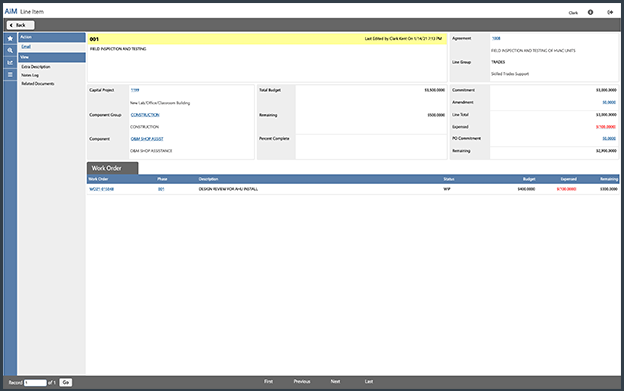Click the Action section header
This screenshot has width=624, height=391.
pyautogui.click(x=52, y=37)
